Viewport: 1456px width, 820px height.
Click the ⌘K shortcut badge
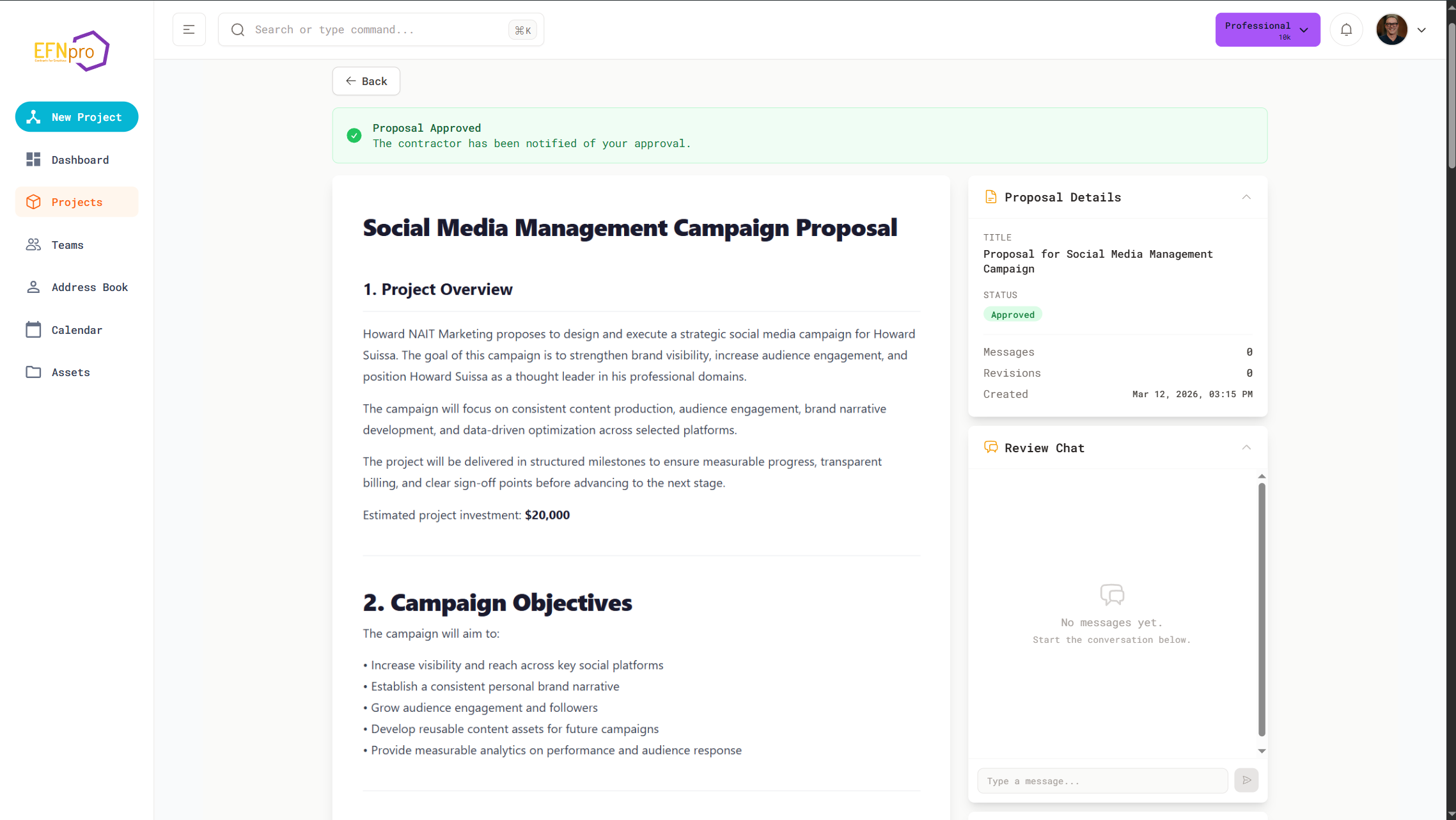point(522,30)
